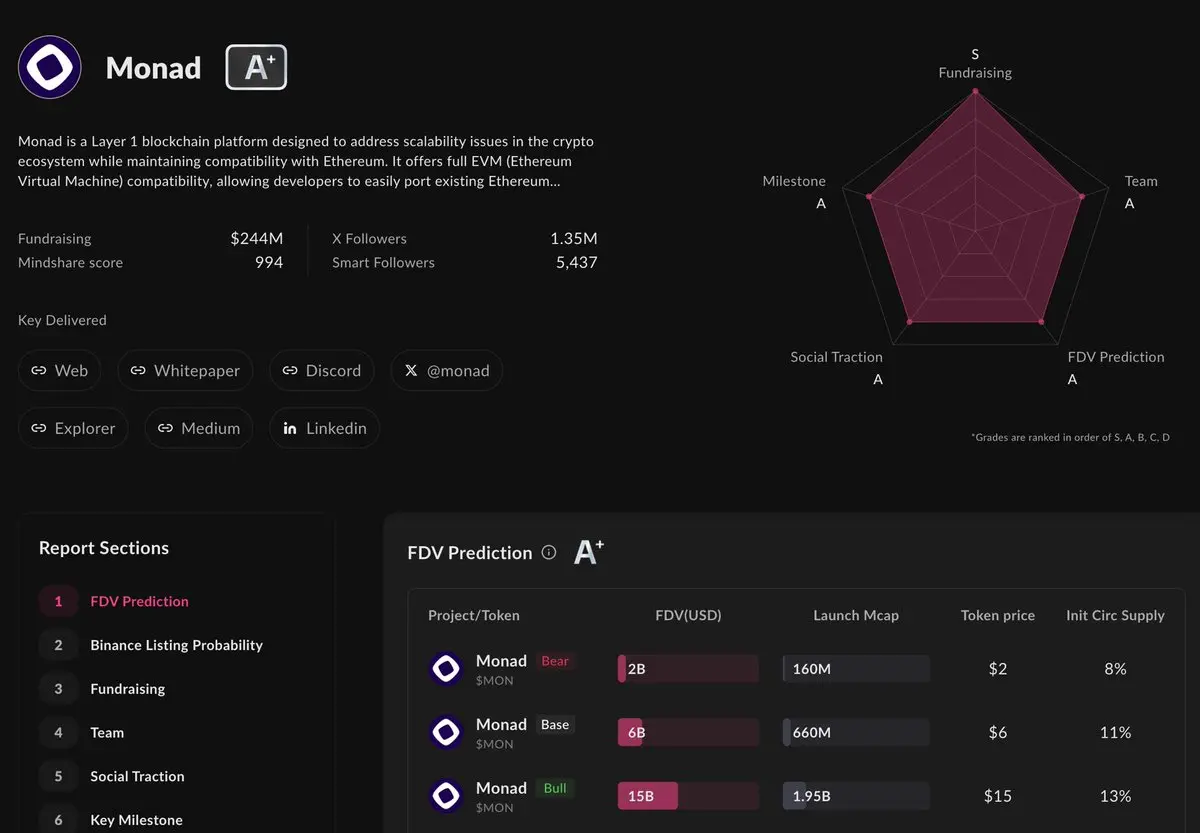Open the Linkedin link
Image resolution: width=1200 pixels, height=833 pixels.
pyautogui.click(x=324, y=428)
